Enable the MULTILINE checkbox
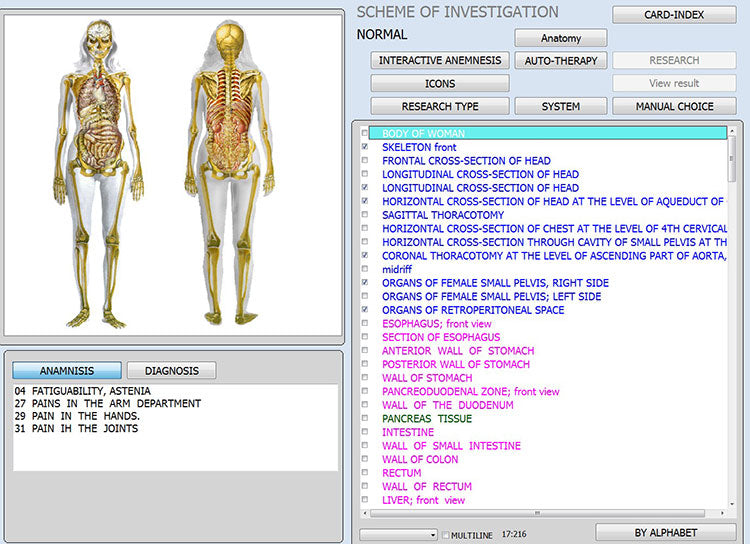Viewport: 750px width, 544px height. click(x=446, y=535)
